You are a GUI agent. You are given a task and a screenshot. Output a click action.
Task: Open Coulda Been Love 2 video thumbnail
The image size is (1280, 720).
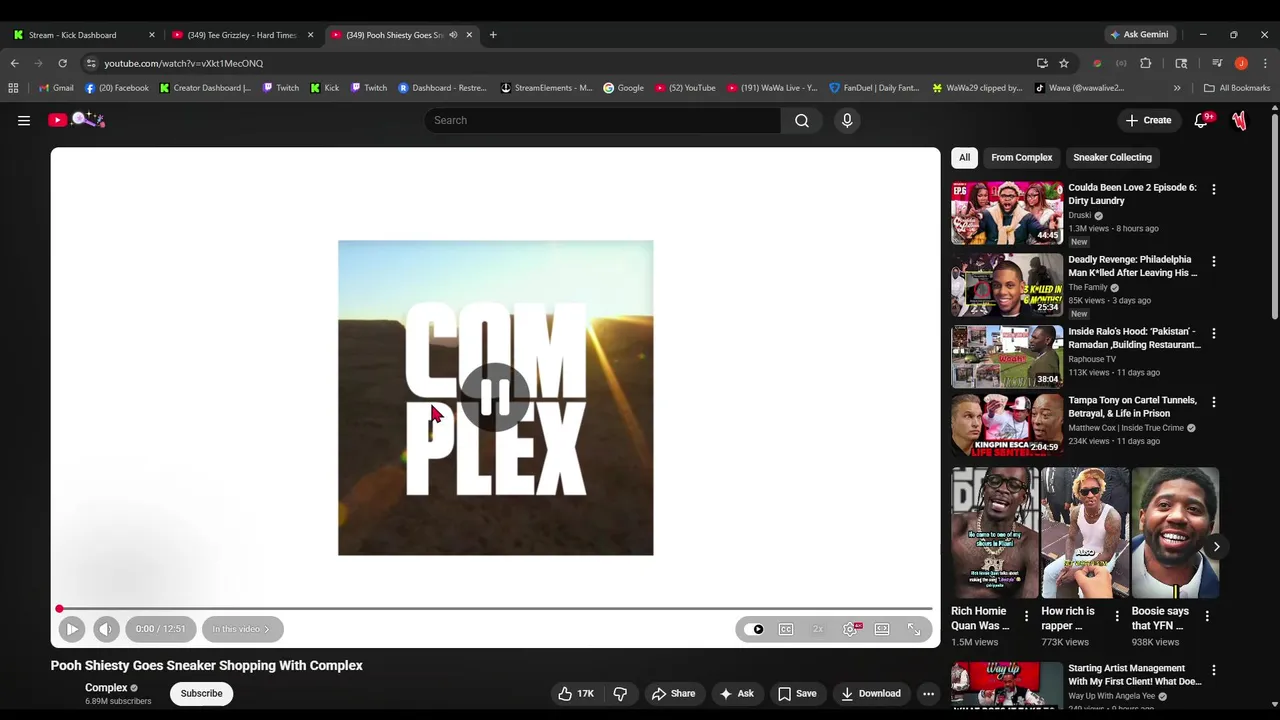pos(1007,213)
